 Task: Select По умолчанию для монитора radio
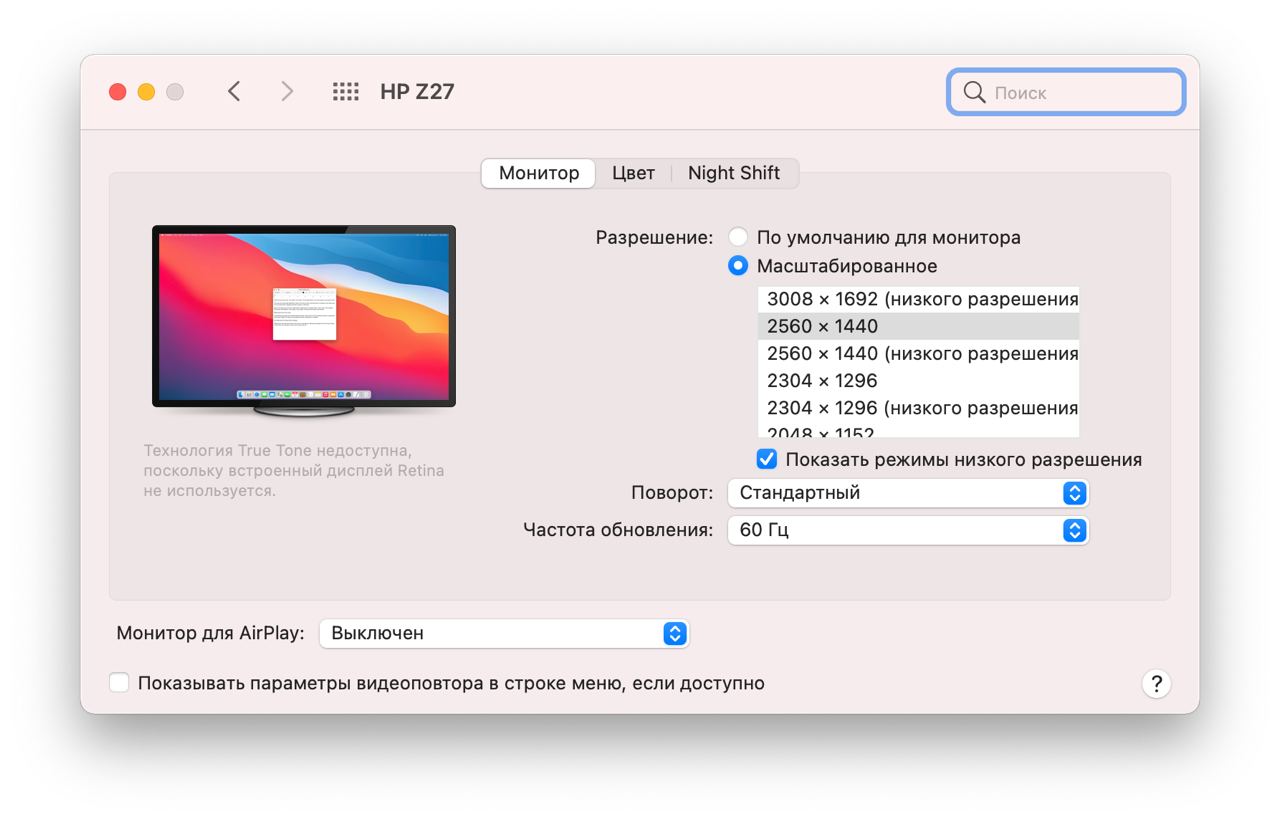[x=738, y=238]
